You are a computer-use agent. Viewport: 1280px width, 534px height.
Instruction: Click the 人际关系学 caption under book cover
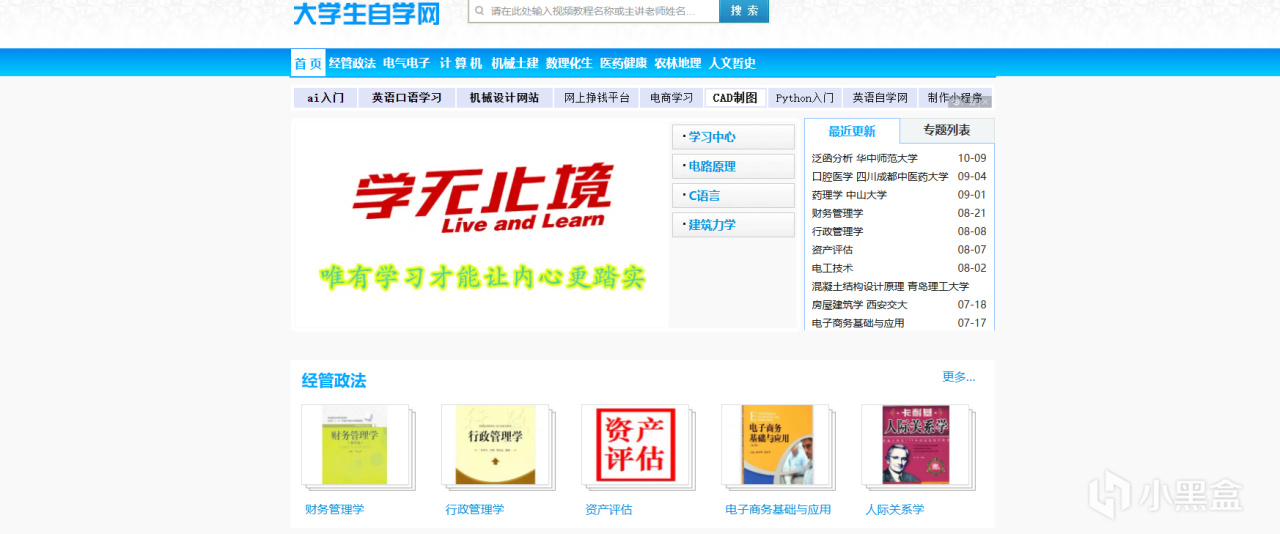pos(894,509)
